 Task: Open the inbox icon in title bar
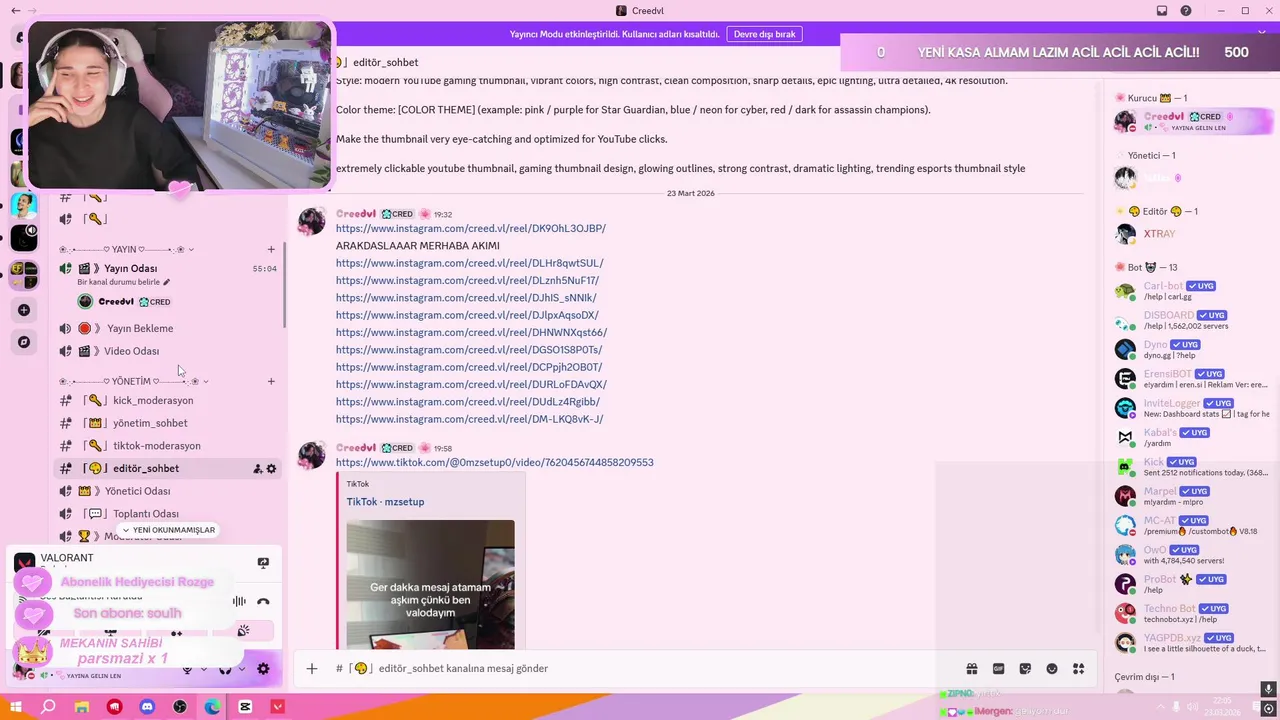click(1162, 11)
